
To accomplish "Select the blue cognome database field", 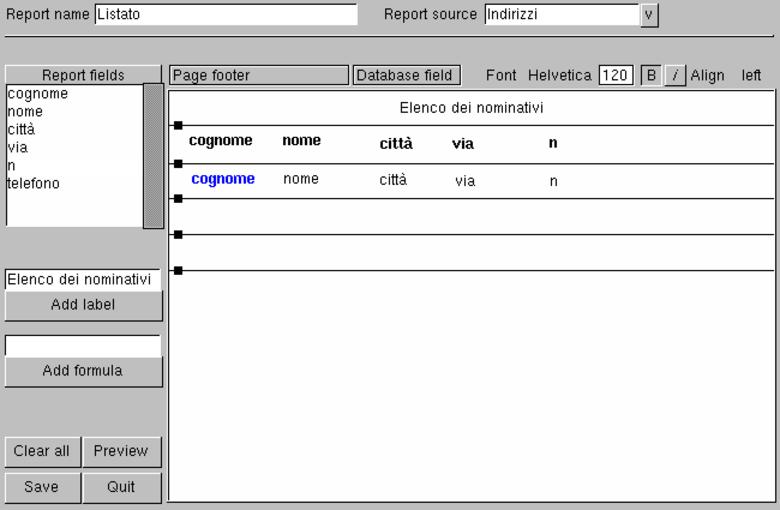I will pyautogui.click(x=223, y=179).
